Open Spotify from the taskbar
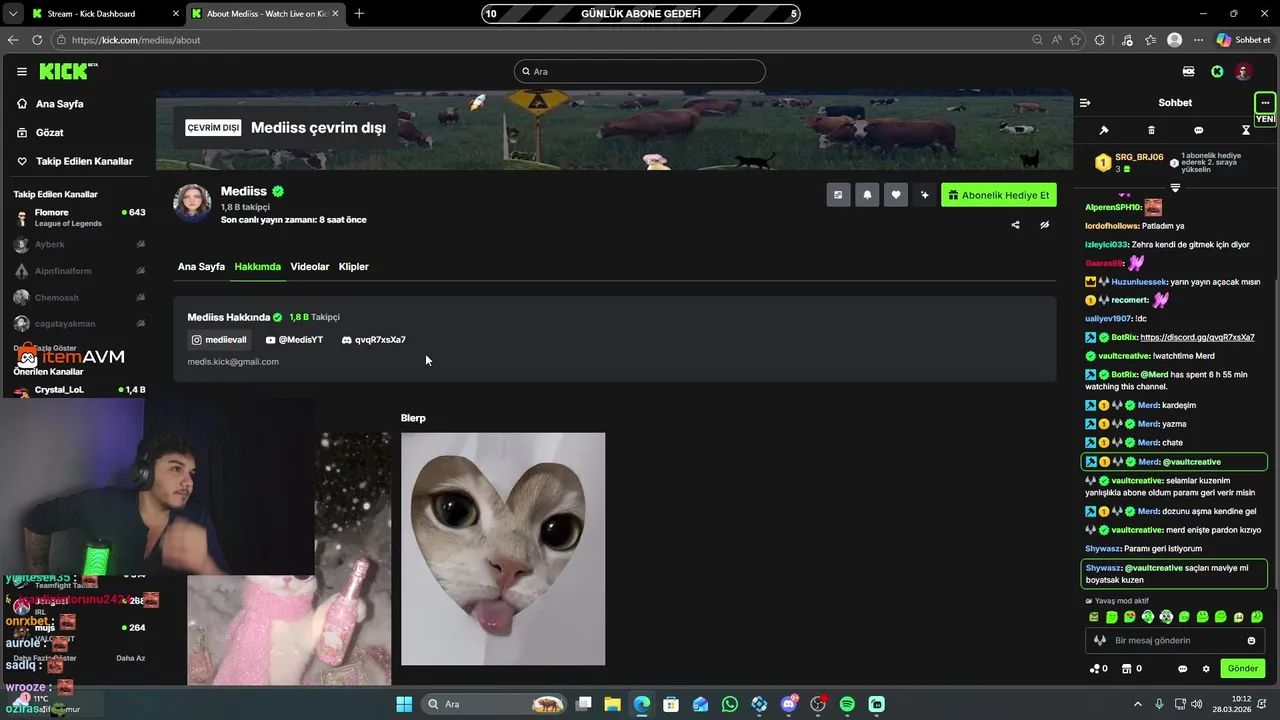Viewport: 1280px width, 720px height. coord(847,704)
